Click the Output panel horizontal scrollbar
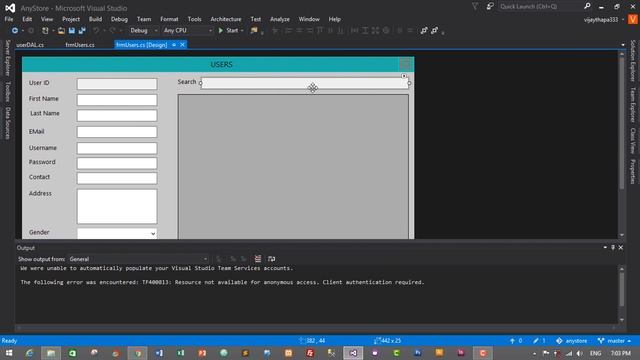 [x=316, y=327]
